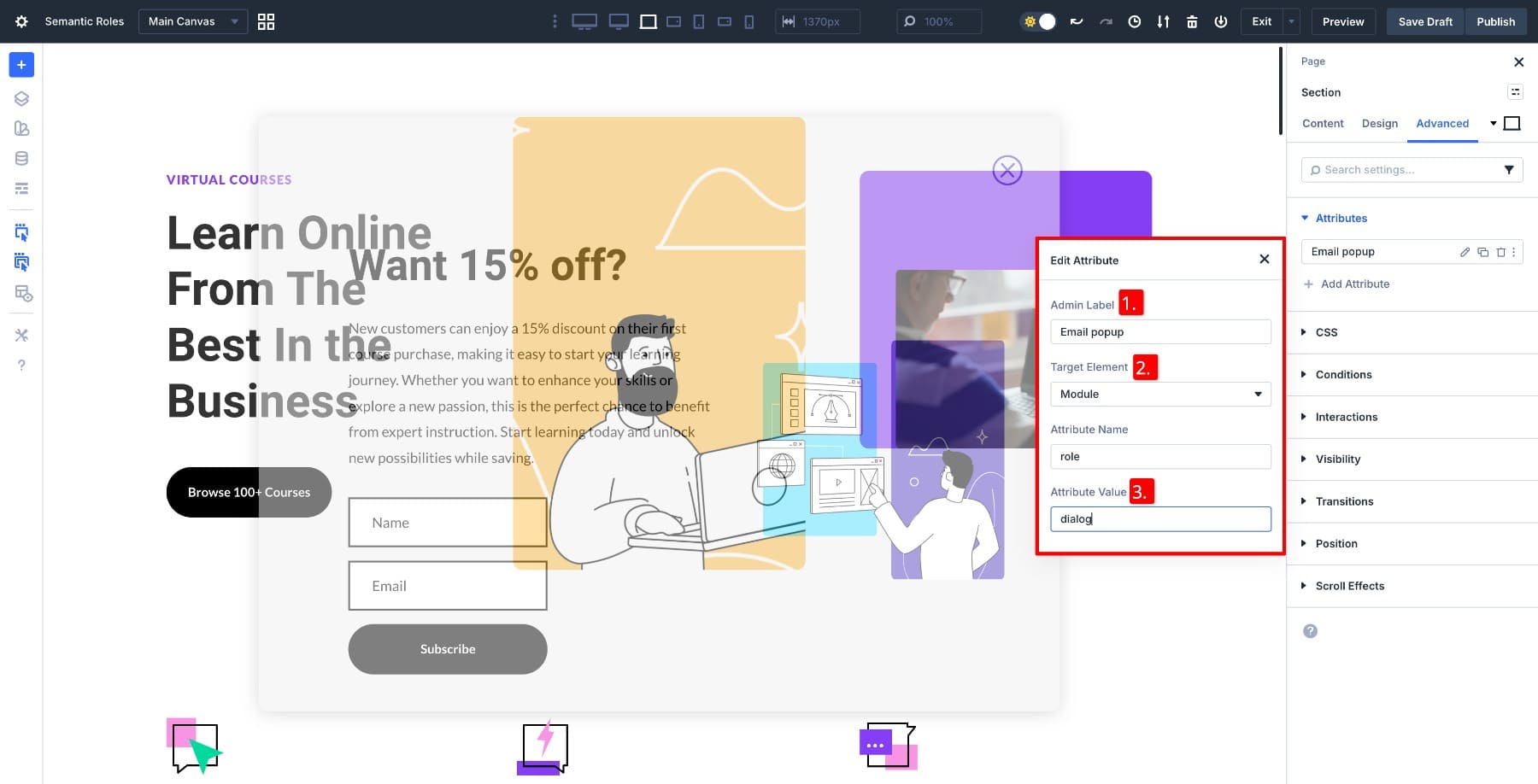Duplicate the Email popup attribute
1538x784 pixels.
click(1482, 252)
